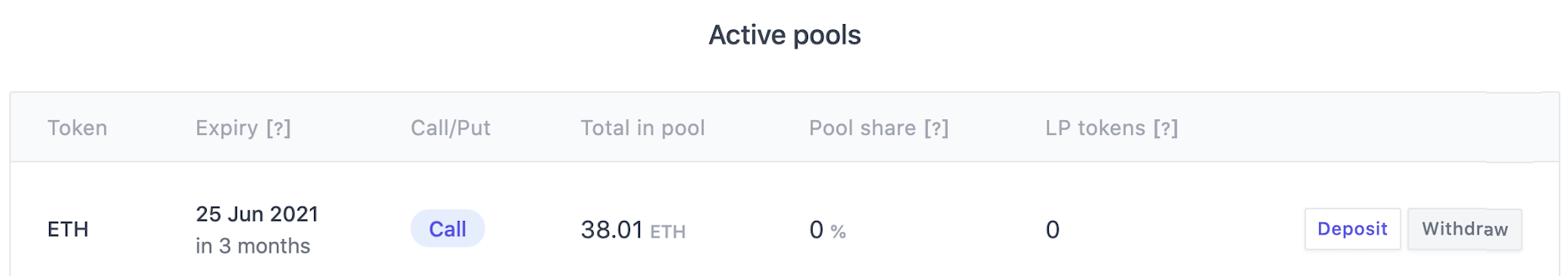Screen dimensions: 1568x276
Task: Click the 0 value under LP tokens
Action: click(x=1053, y=229)
